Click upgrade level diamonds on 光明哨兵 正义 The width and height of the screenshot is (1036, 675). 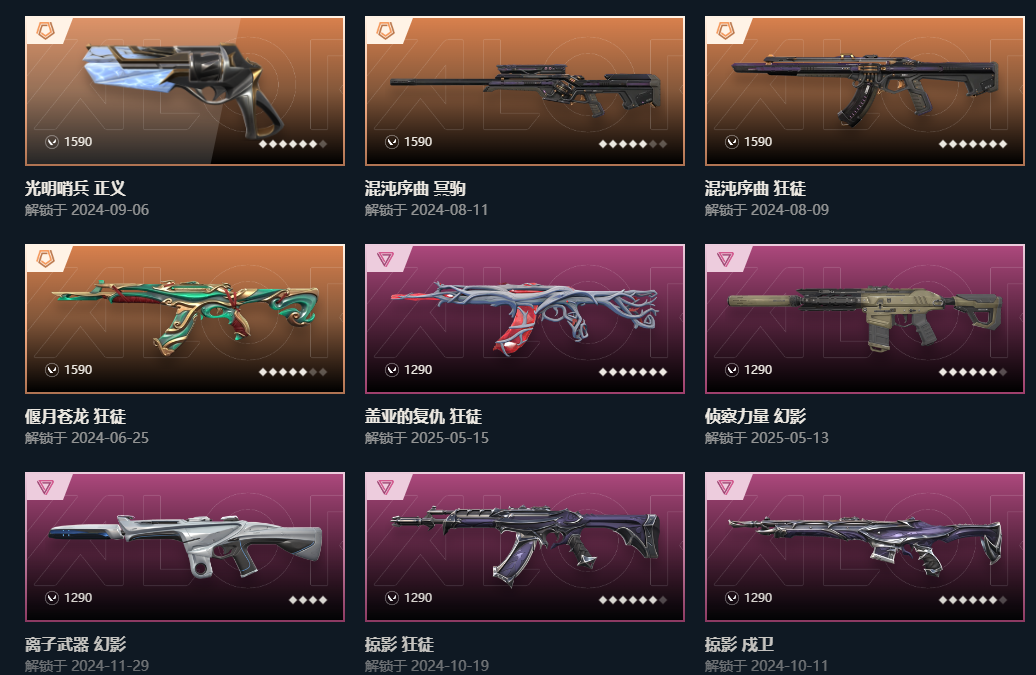coord(293,144)
